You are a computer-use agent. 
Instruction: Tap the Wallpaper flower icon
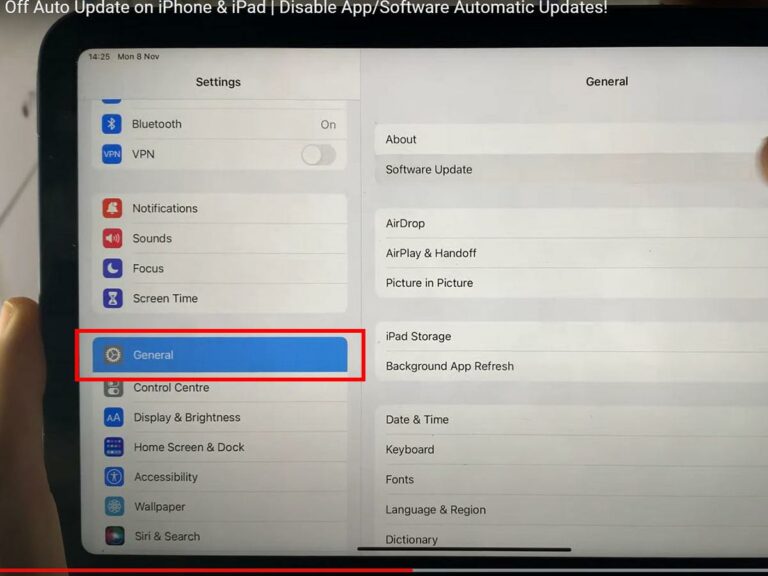point(115,506)
